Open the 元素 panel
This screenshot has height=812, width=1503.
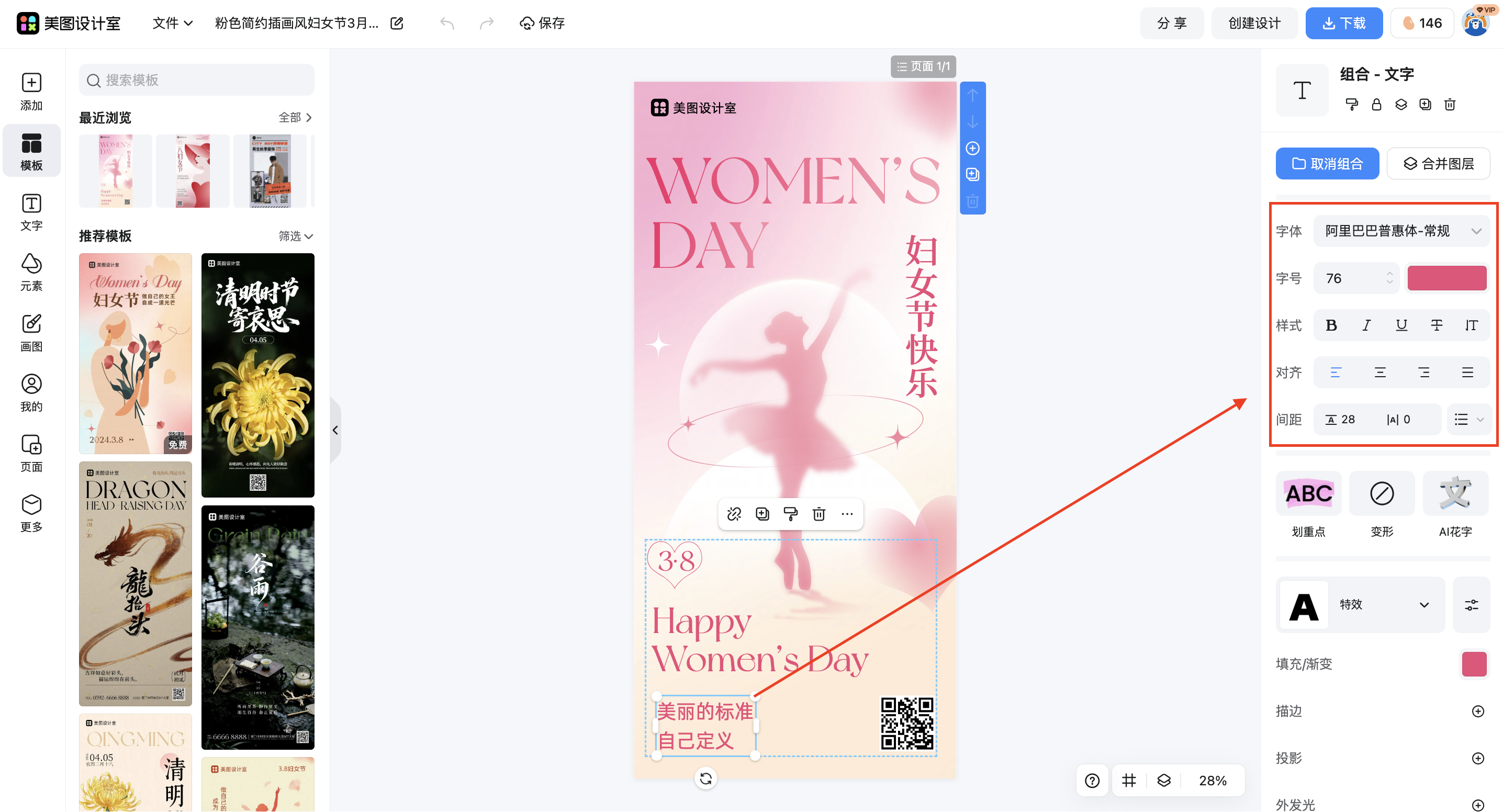(31, 272)
